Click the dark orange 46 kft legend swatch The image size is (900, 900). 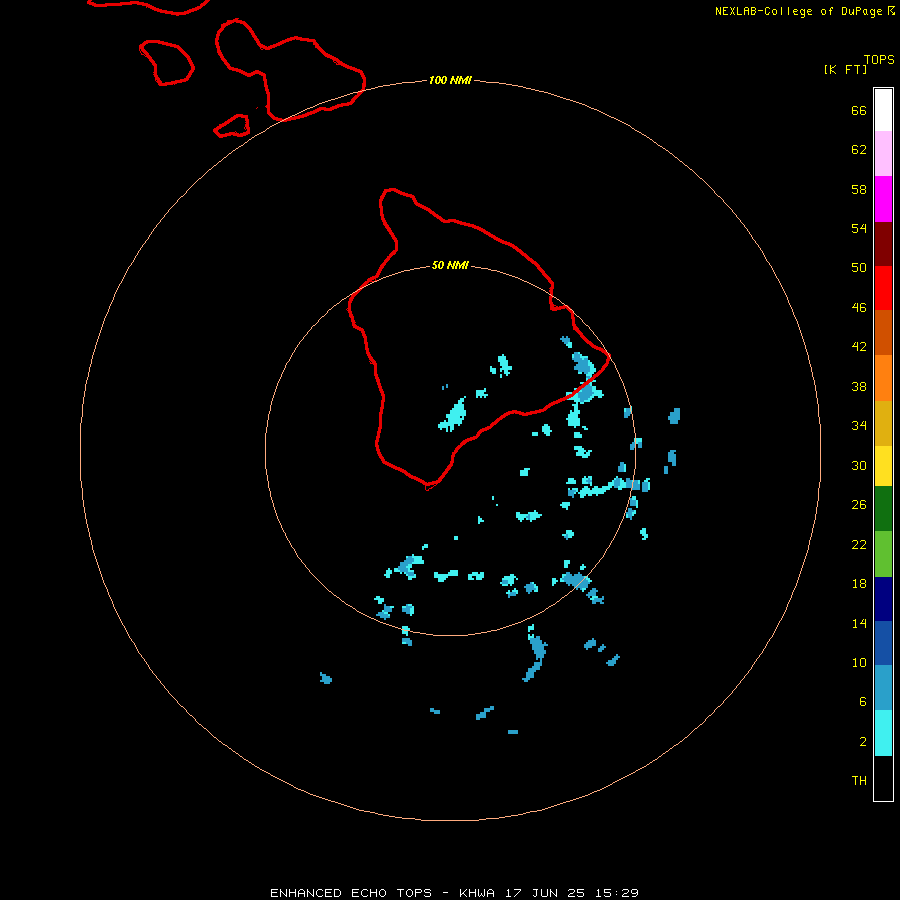click(883, 333)
